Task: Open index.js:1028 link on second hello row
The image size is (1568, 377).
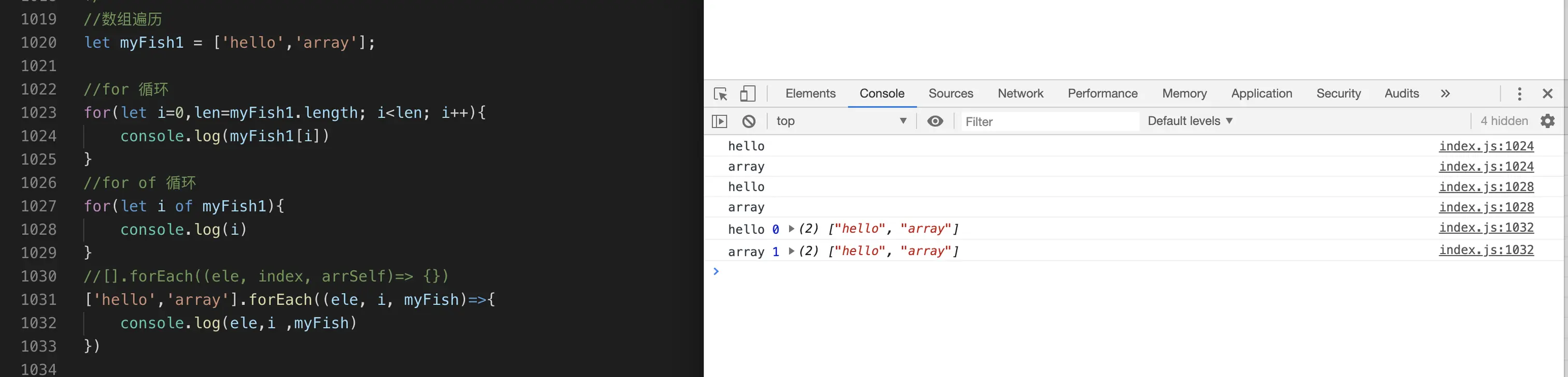Action: pos(1486,187)
